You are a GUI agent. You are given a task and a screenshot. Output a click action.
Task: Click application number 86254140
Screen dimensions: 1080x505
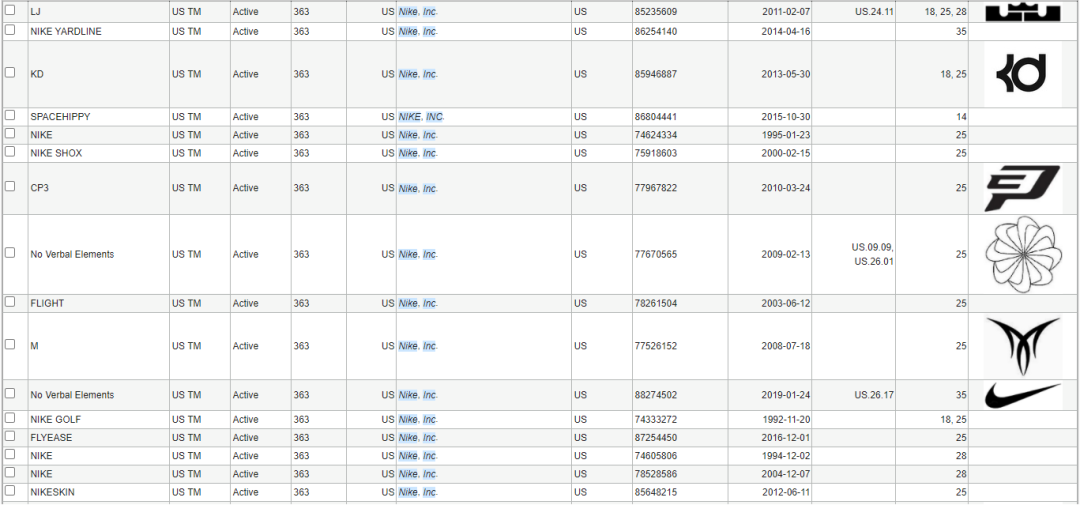(x=656, y=32)
